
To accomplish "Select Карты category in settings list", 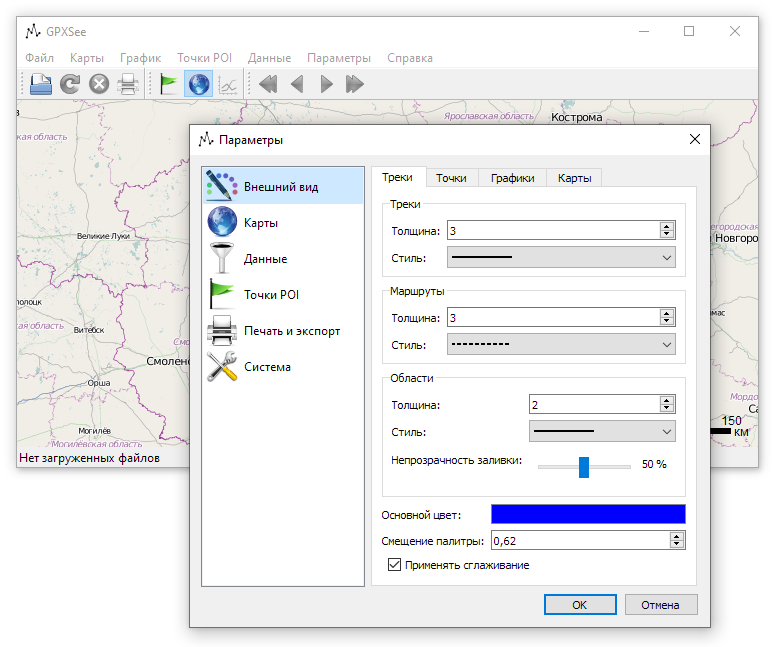I will click(283, 222).
